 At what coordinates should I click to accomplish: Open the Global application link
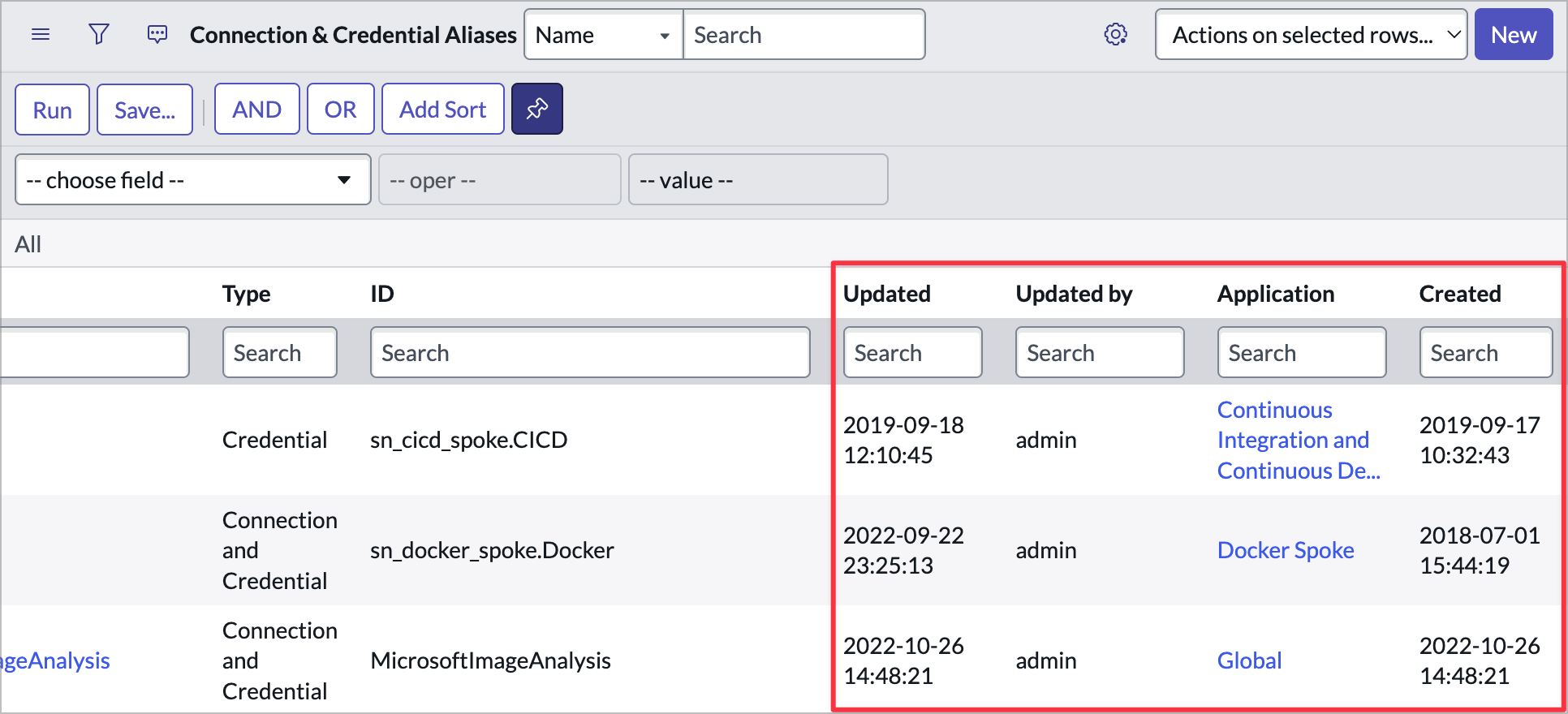[x=1249, y=661]
